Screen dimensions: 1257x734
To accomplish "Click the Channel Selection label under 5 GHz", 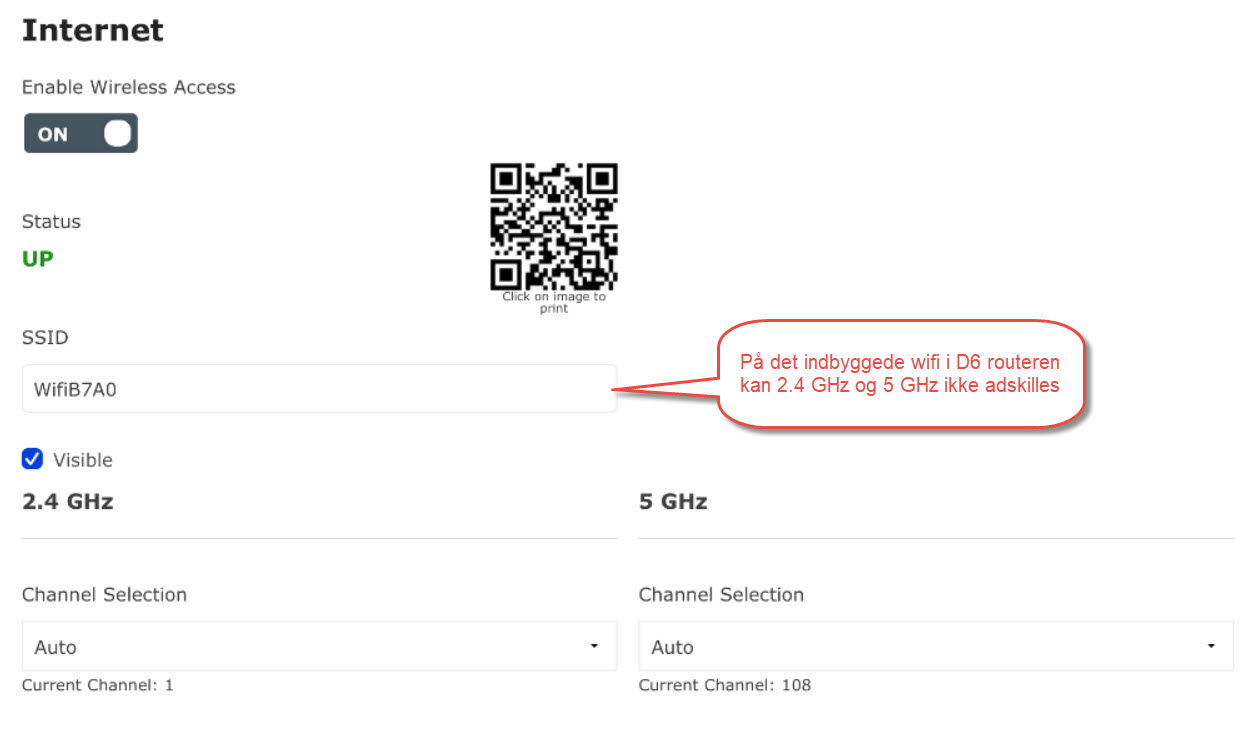I will [721, 595].
